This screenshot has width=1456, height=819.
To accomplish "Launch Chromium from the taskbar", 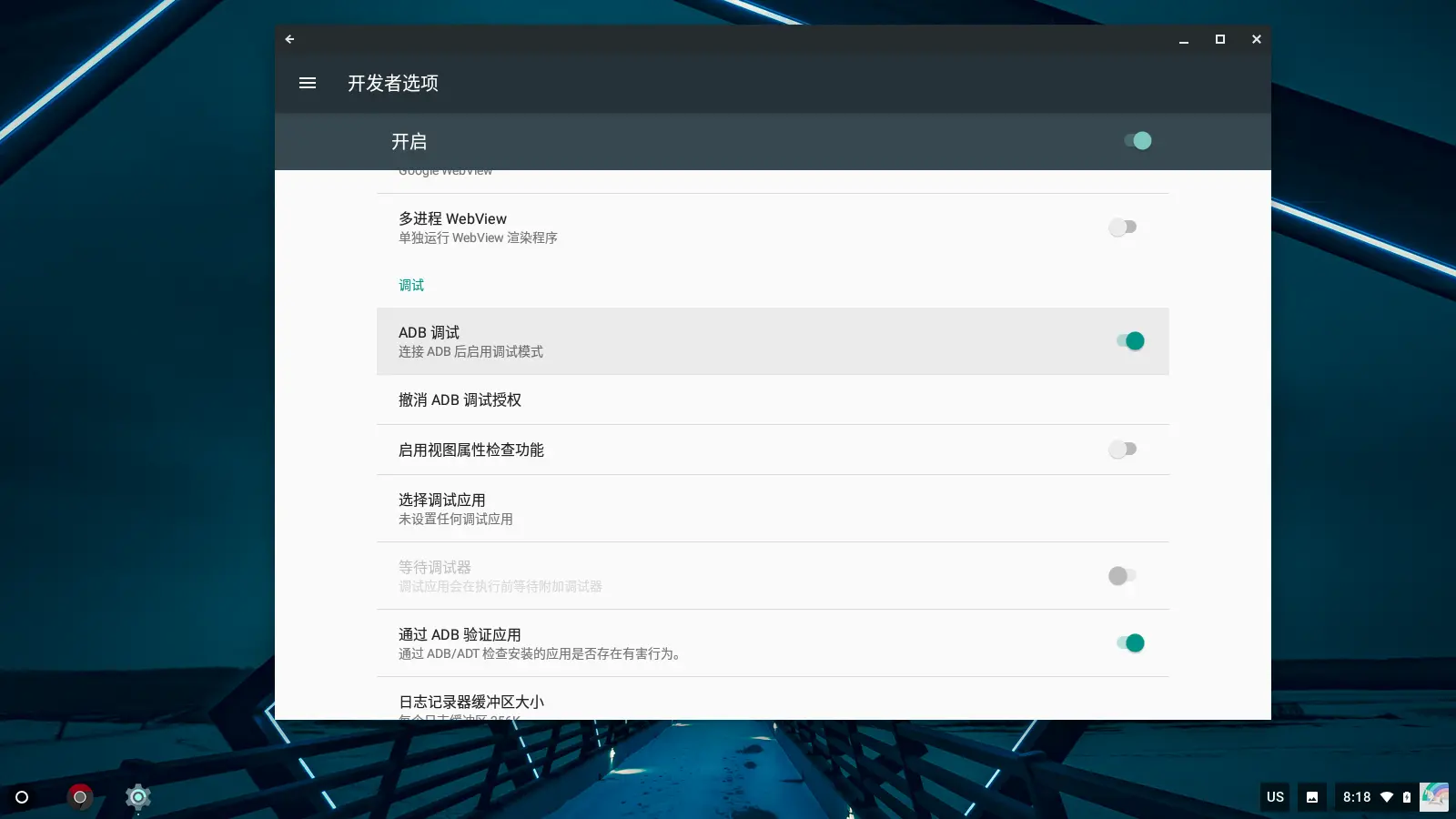I will tap(80, 797).
